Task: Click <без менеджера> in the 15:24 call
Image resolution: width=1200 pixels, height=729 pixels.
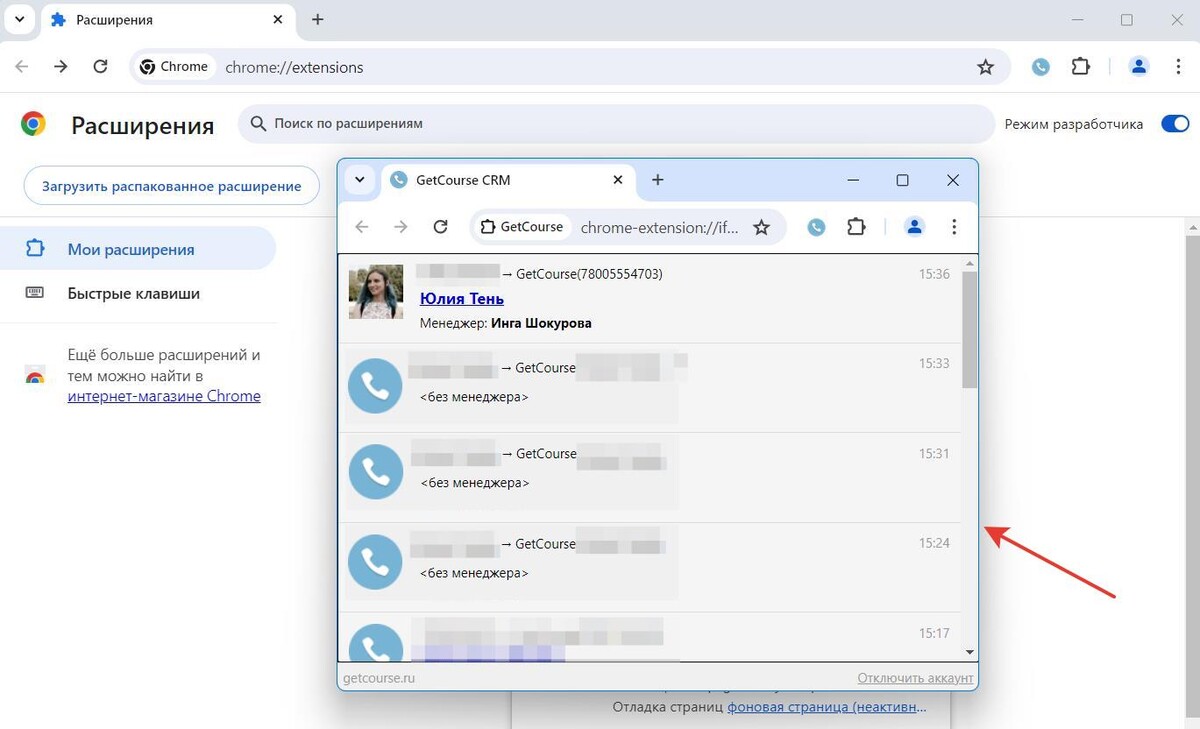Action: (474, 573)
